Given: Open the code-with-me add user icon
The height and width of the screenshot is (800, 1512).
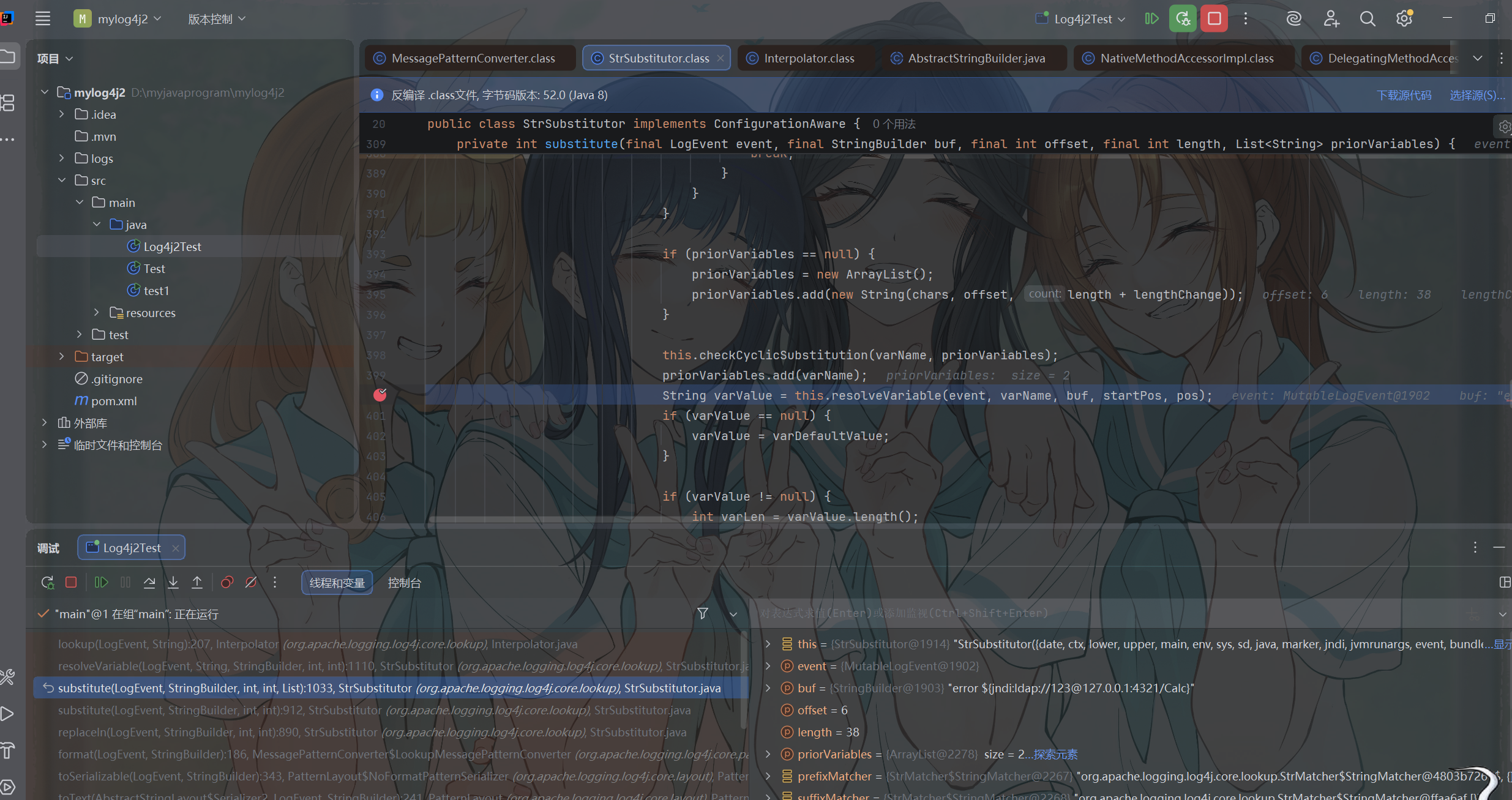Looking at the screenshot, I should click(1331, 19).
